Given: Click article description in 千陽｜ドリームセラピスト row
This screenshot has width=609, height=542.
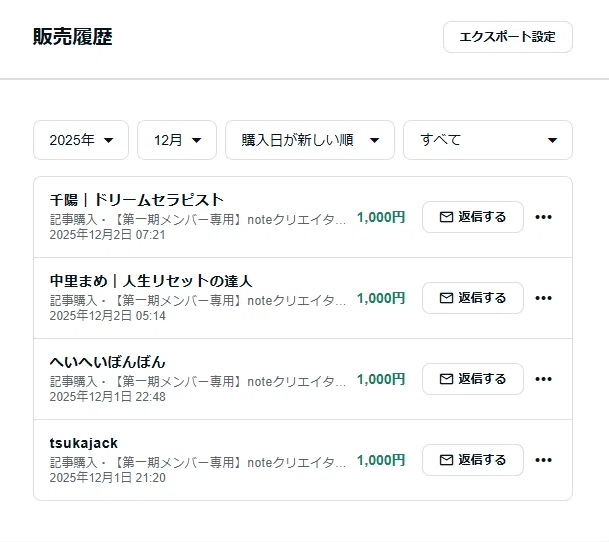Looking at the screenshot, I should pos(198,220).
